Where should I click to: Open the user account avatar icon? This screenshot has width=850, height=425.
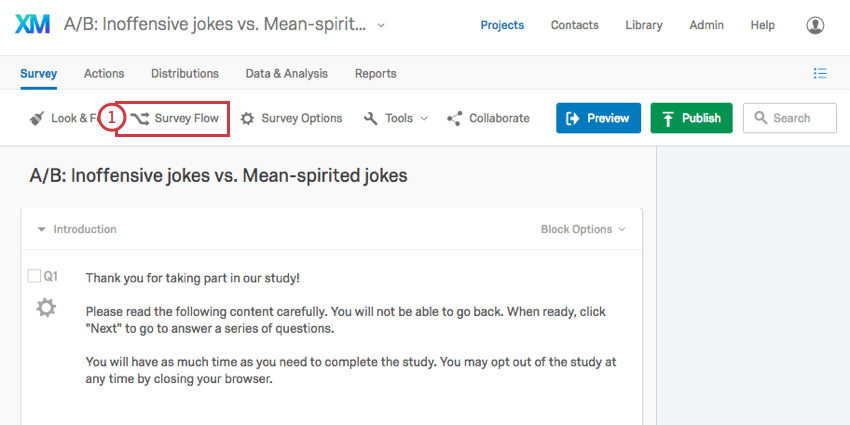[815, 25]
